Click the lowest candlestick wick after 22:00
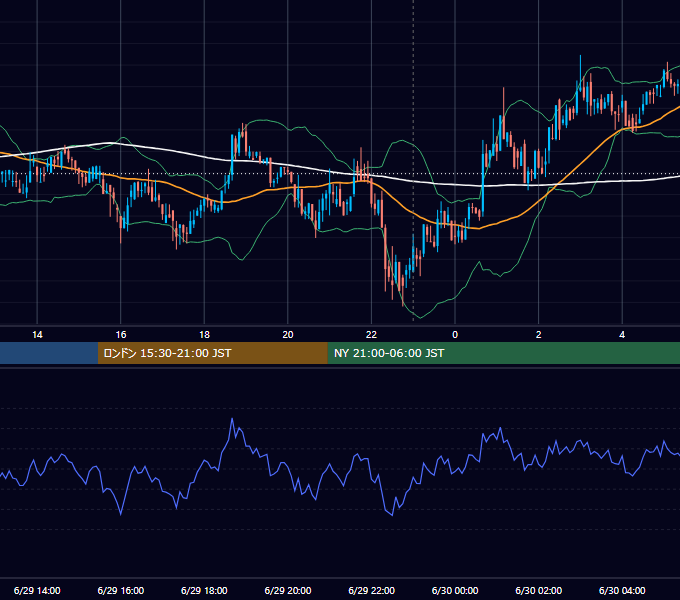This screenshot has height=600, width=680. pos(403,297)
